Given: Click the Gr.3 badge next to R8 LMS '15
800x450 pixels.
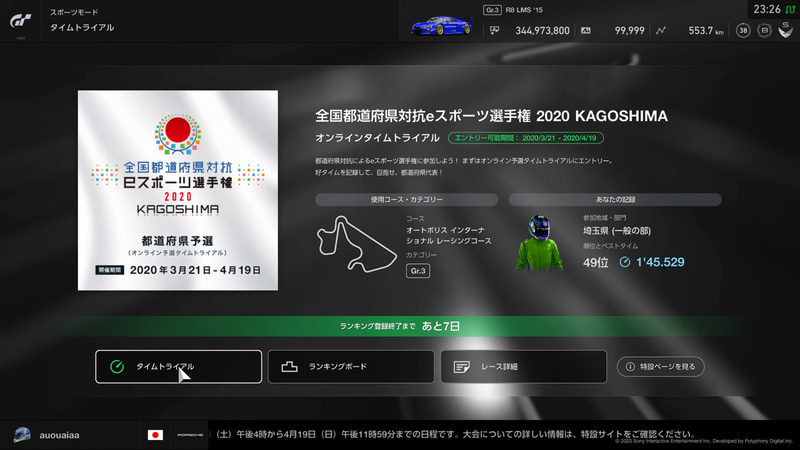Looking at the screenshot, I should tap(492, 10).
